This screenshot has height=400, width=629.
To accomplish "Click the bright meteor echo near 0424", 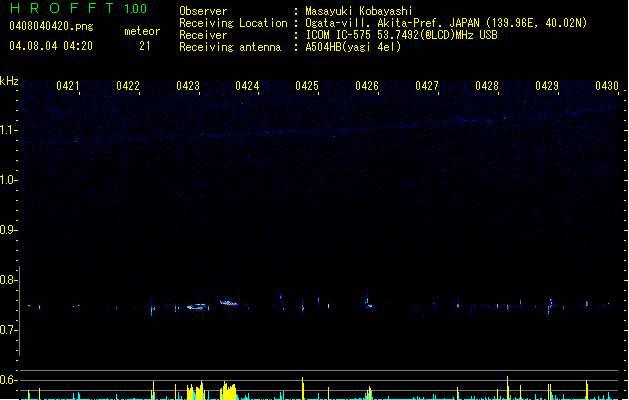I will pos(229,302).
